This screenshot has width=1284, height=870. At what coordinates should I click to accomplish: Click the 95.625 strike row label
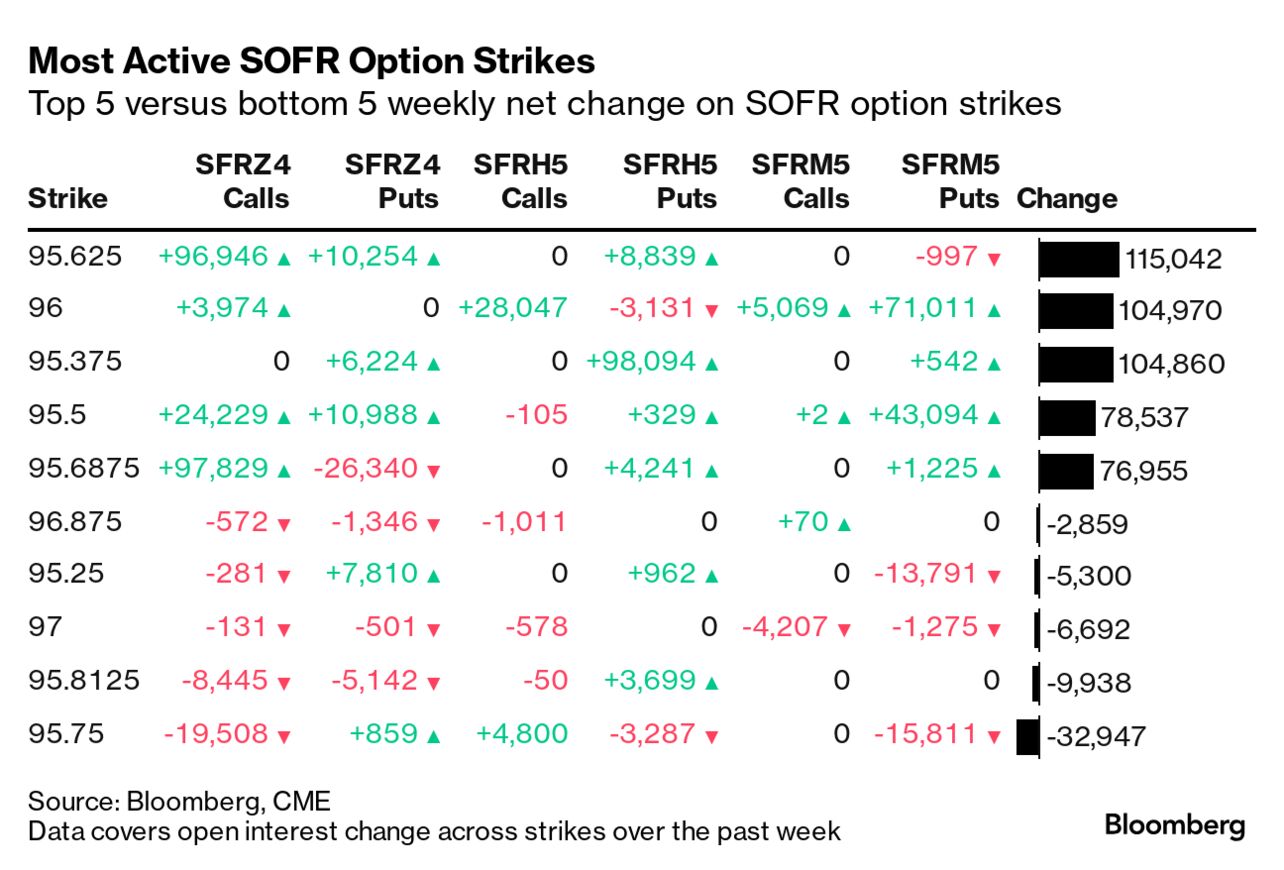(x=75, y=257)
